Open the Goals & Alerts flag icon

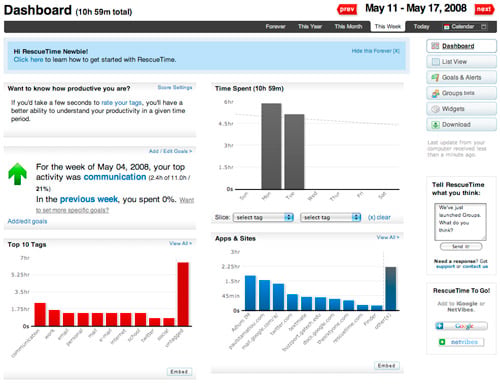point(435,77)
